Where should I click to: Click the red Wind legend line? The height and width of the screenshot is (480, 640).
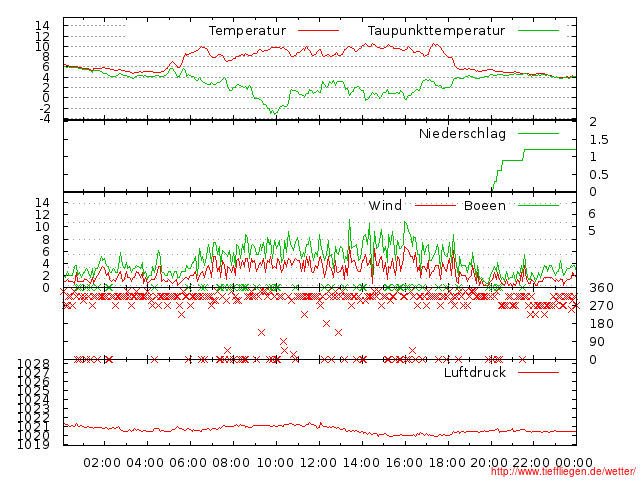(435, 206)
